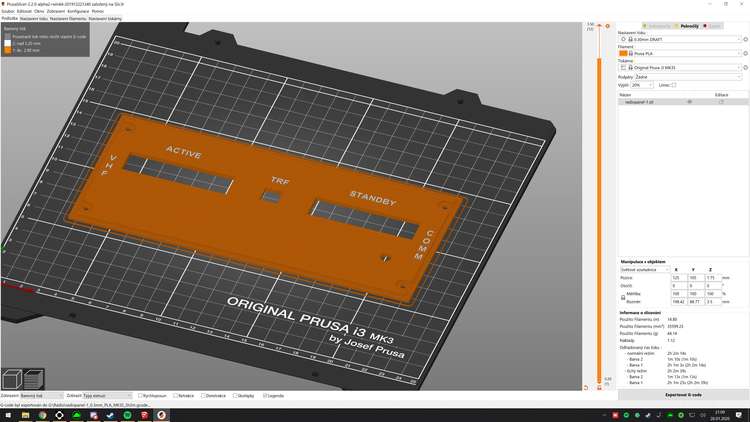Click the Otočit X rotation field
The height and width of the screenshot is (422, 750).
[678, 286]
